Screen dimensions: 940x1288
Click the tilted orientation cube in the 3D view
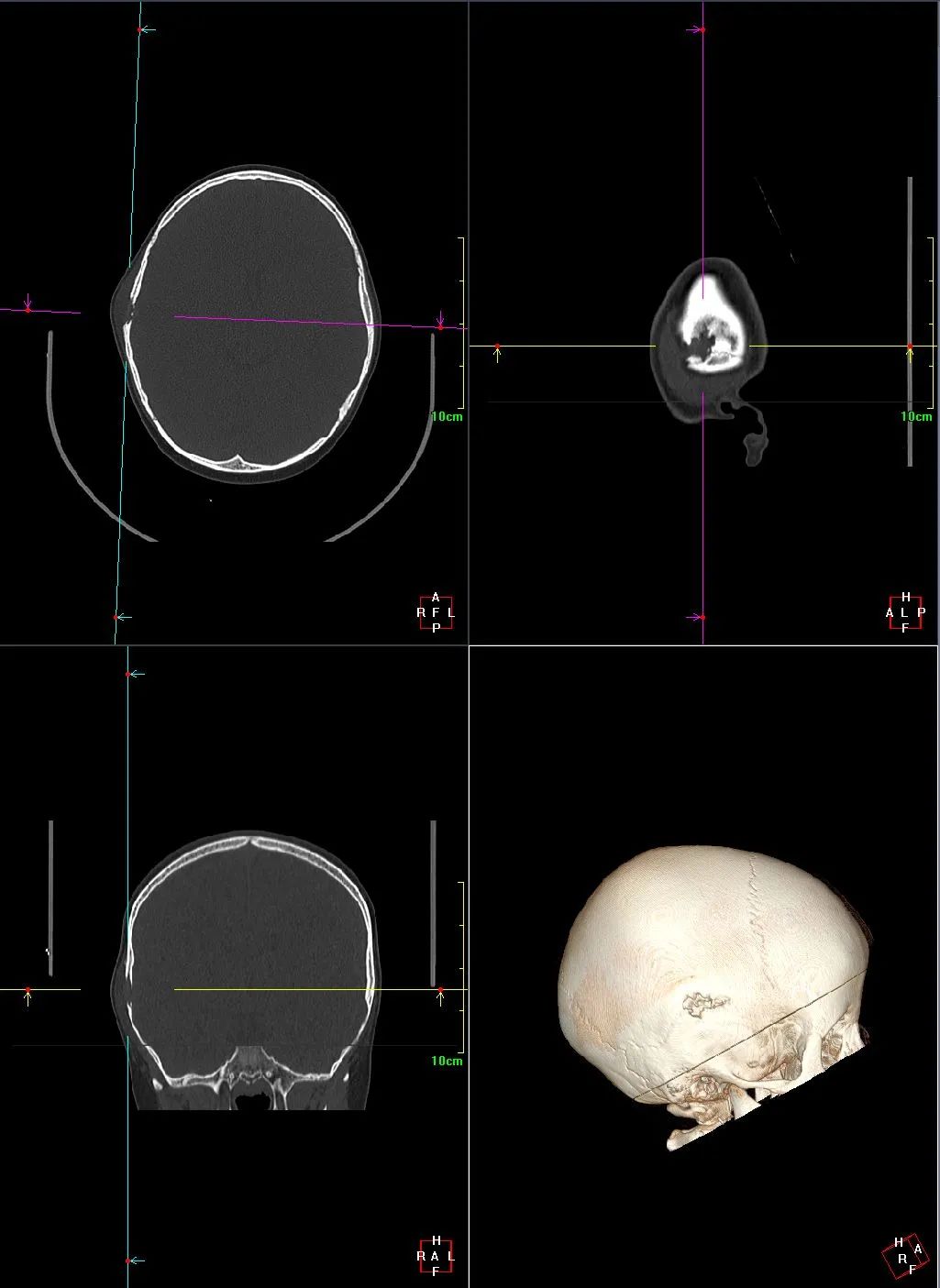pyautogui.click(x=905, y=1257)
